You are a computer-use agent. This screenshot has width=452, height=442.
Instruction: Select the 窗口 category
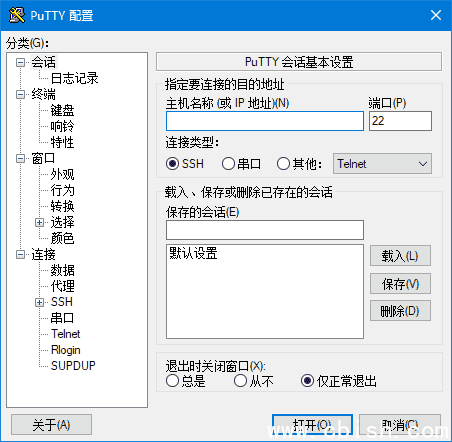point(43,158)
